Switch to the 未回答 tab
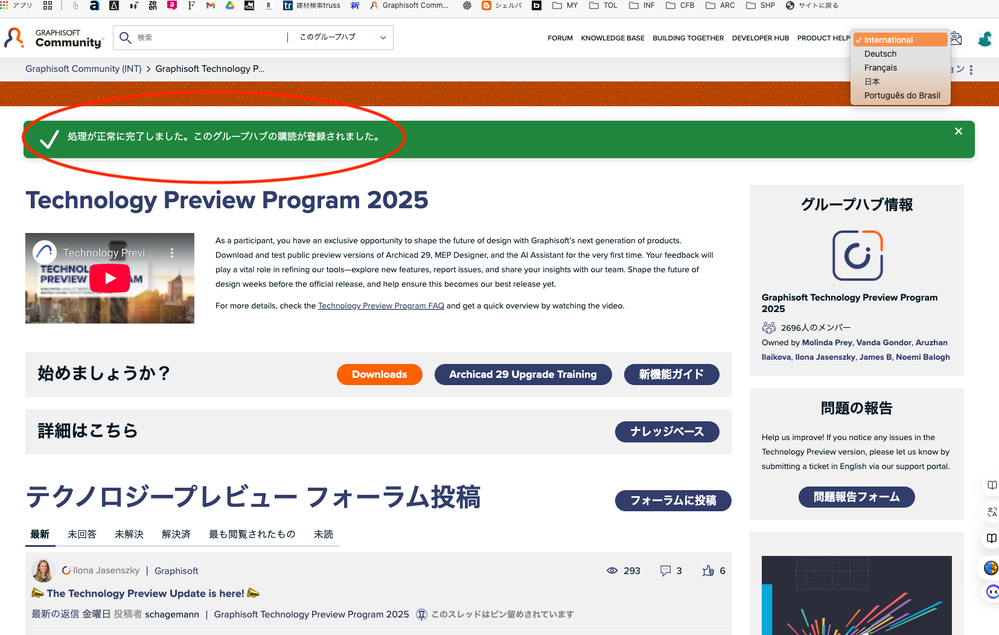Image resolution: width=999 pixels, height=635 pixels. tap(82, 534)
